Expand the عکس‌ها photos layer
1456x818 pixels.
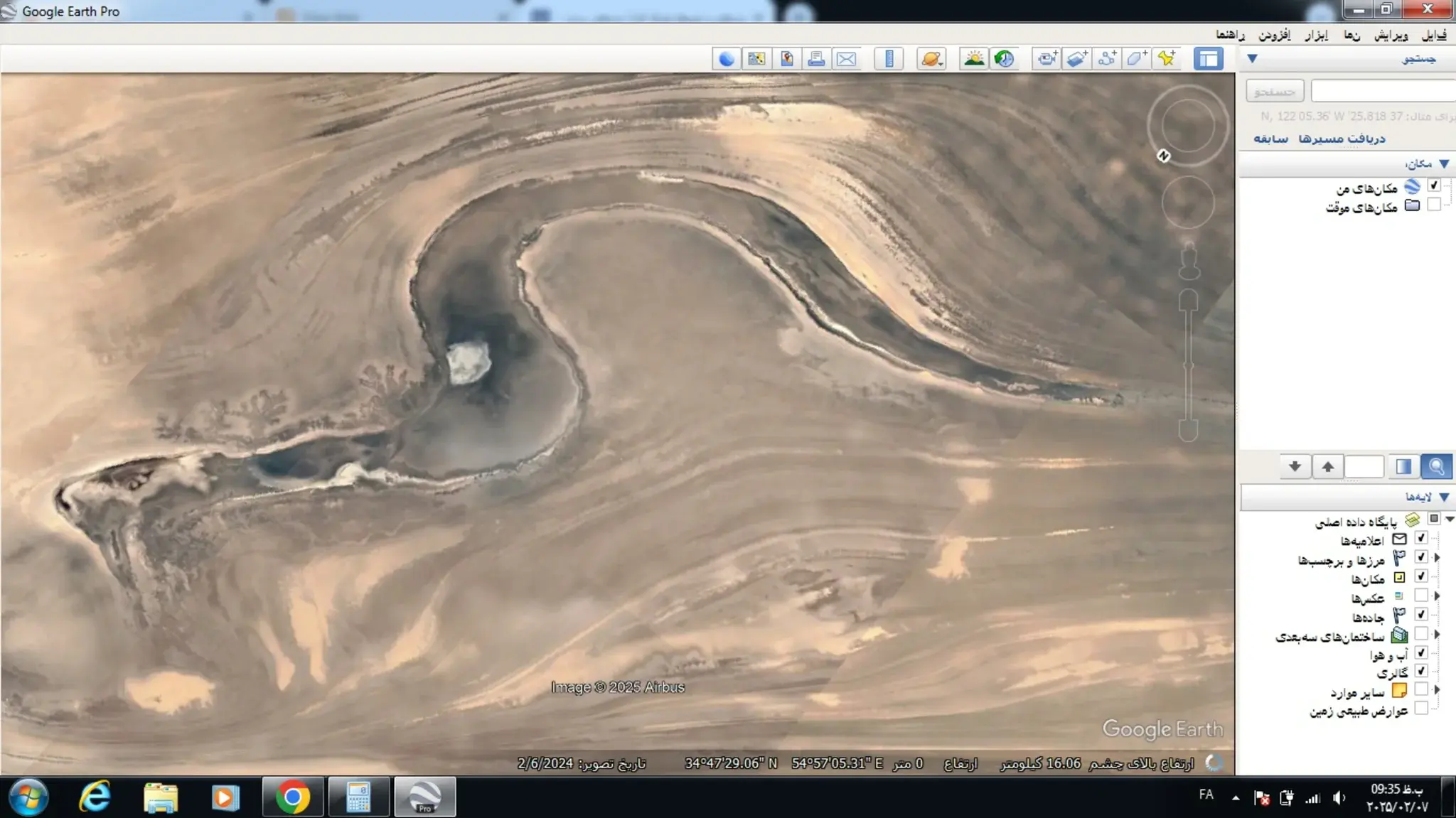coord(1437,596)
